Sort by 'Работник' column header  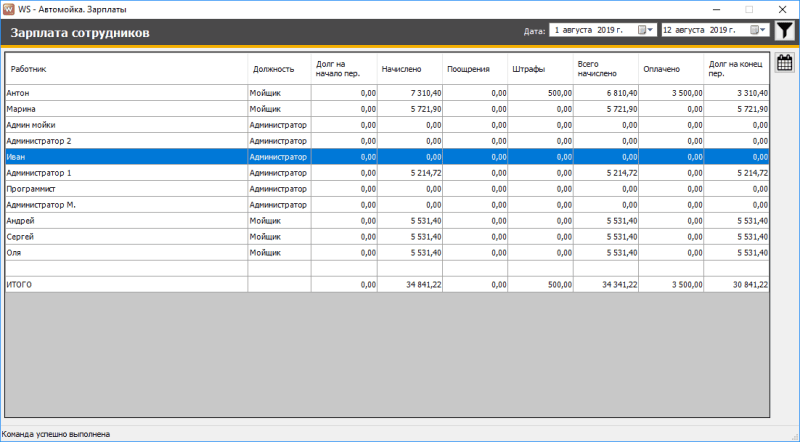pyautogui.click(x=28, y=69)
